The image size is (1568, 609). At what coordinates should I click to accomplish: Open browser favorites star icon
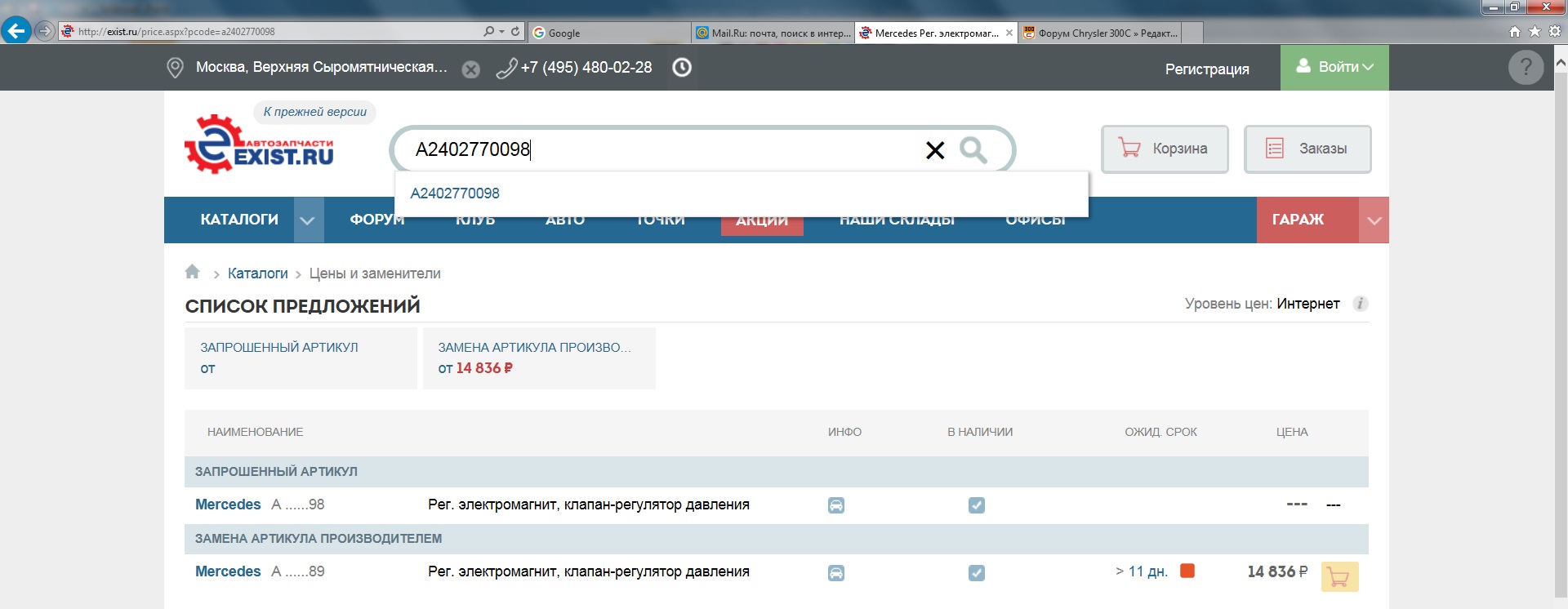[x=1535, y=31]
